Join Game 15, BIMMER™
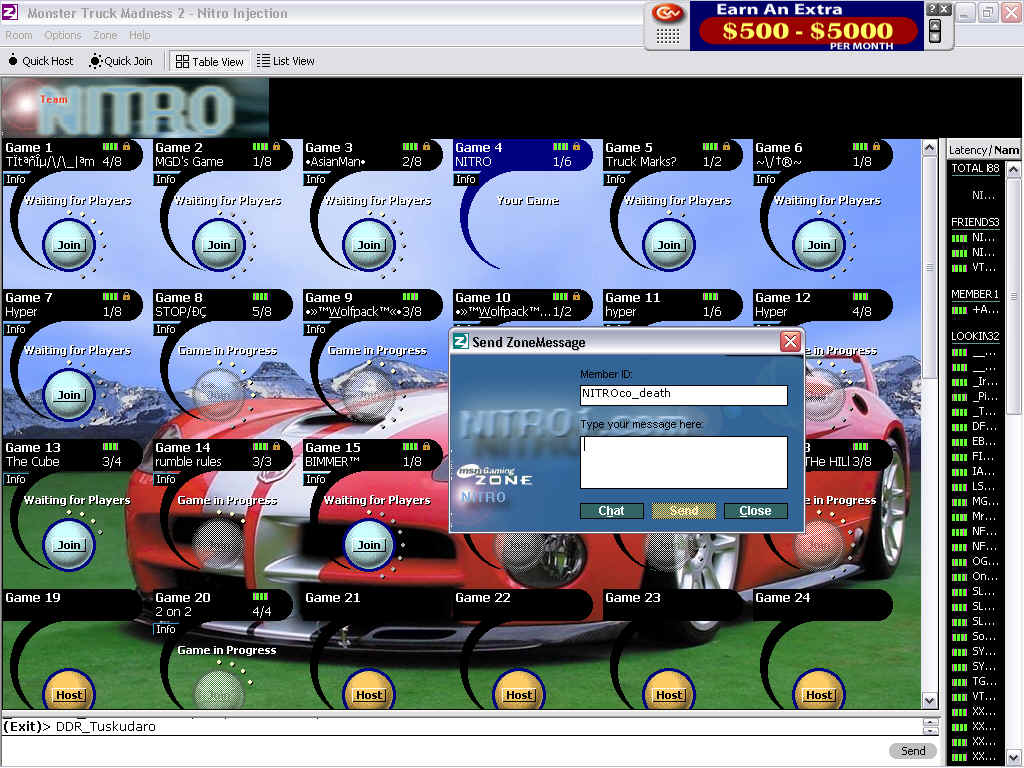The image size is (1024, 768). (x=369, y=545)
